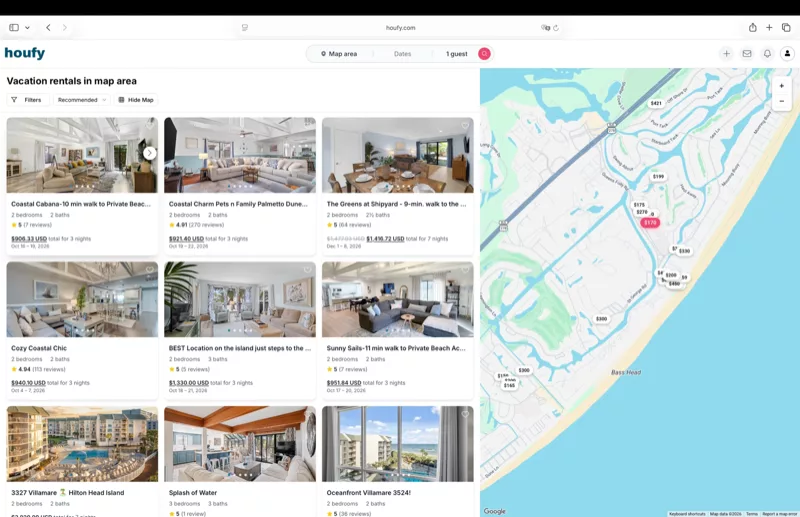This screenshot has height=517, width=800.
Task: Click the houfy.com address field
Action: [x=401, y=28]
